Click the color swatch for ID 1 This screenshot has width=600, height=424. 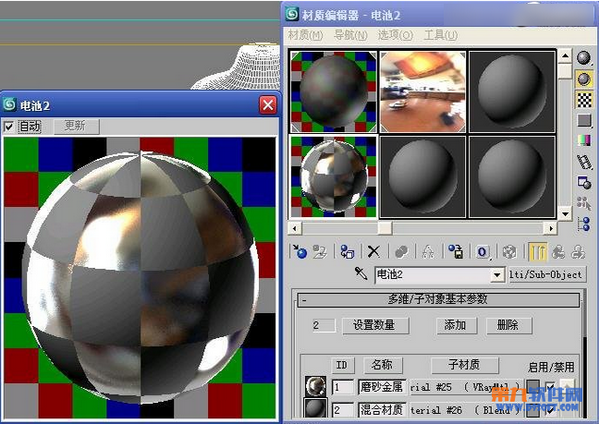(533, 387)
